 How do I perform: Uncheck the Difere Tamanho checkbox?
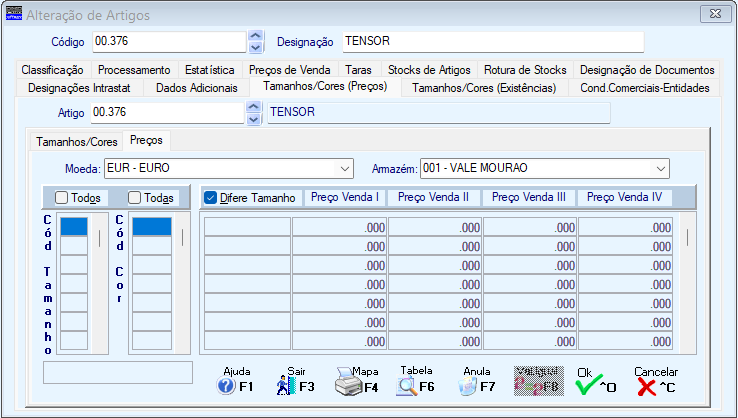(210, 197)
